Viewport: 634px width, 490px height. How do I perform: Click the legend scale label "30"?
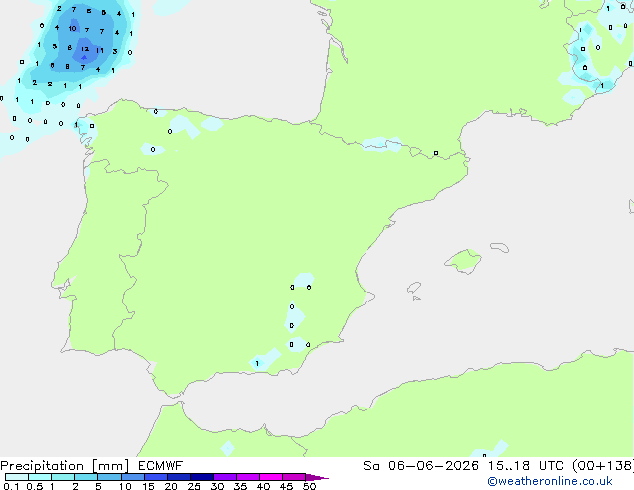[x=217, y=486]
